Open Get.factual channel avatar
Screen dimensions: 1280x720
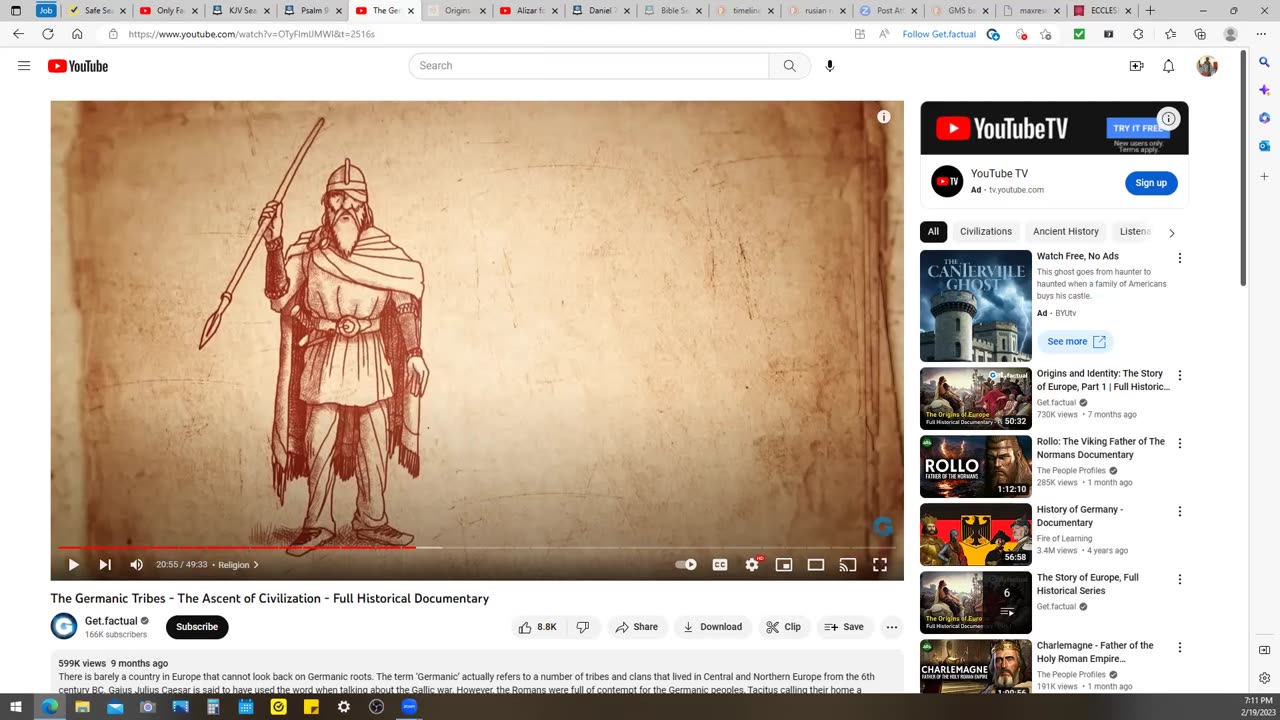coord(64,627)
